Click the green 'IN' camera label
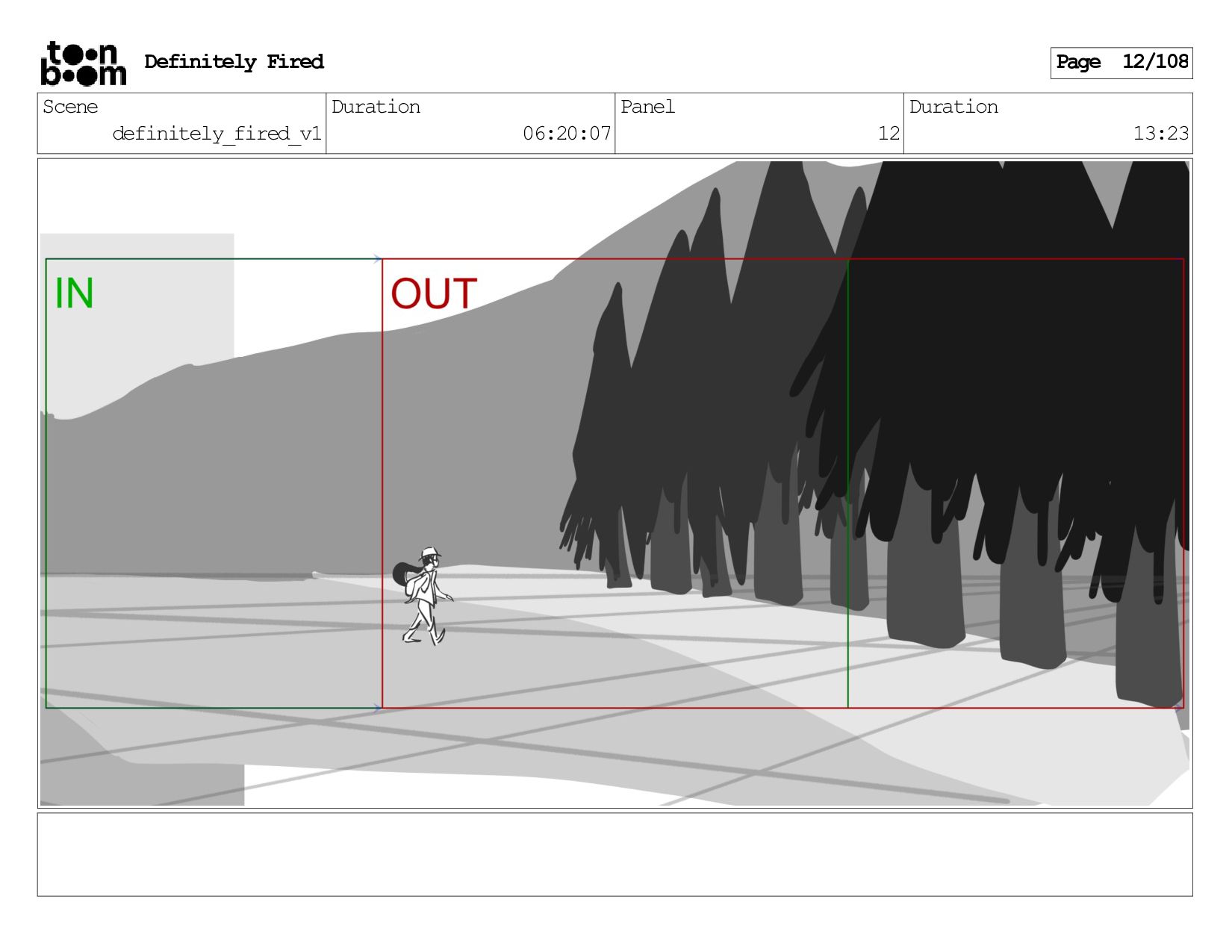 point(74,293)
